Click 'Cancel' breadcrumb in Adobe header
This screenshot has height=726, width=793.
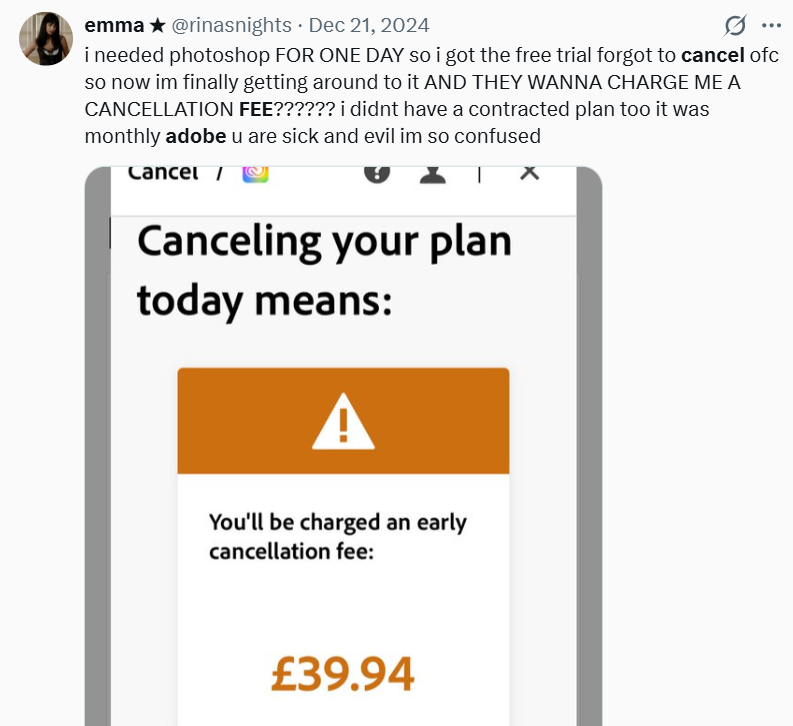[x=163, y=172]
